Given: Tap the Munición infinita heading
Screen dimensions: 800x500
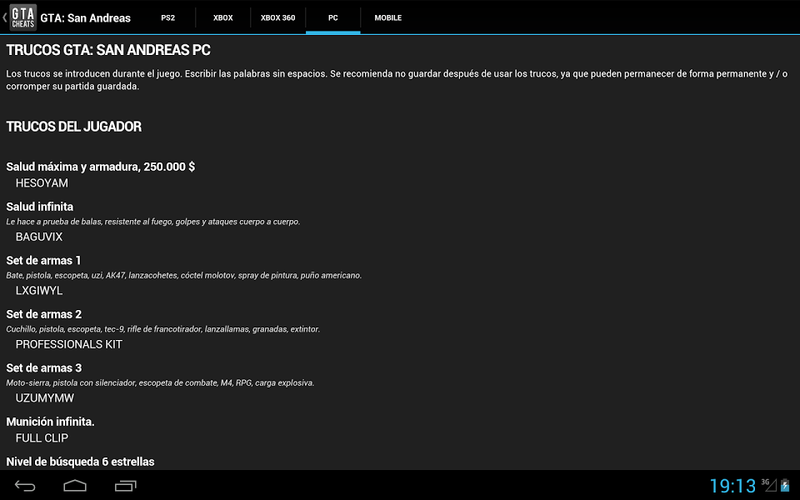Looking at the screenshot, I should tap(51, 421).
